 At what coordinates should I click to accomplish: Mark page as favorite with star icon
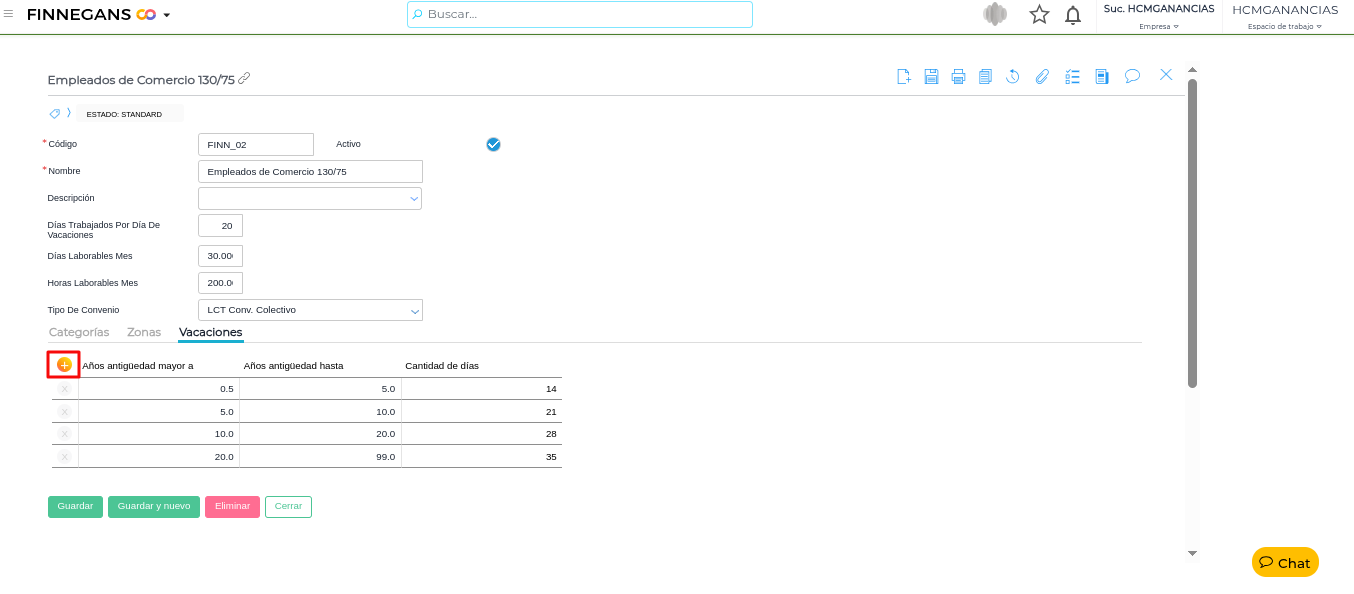tap(1039, 15)
